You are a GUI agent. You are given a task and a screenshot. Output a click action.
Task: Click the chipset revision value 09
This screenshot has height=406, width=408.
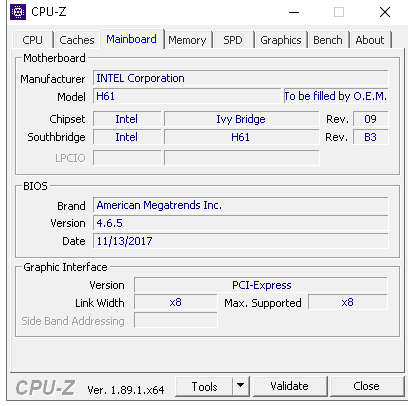pos(371,119)
